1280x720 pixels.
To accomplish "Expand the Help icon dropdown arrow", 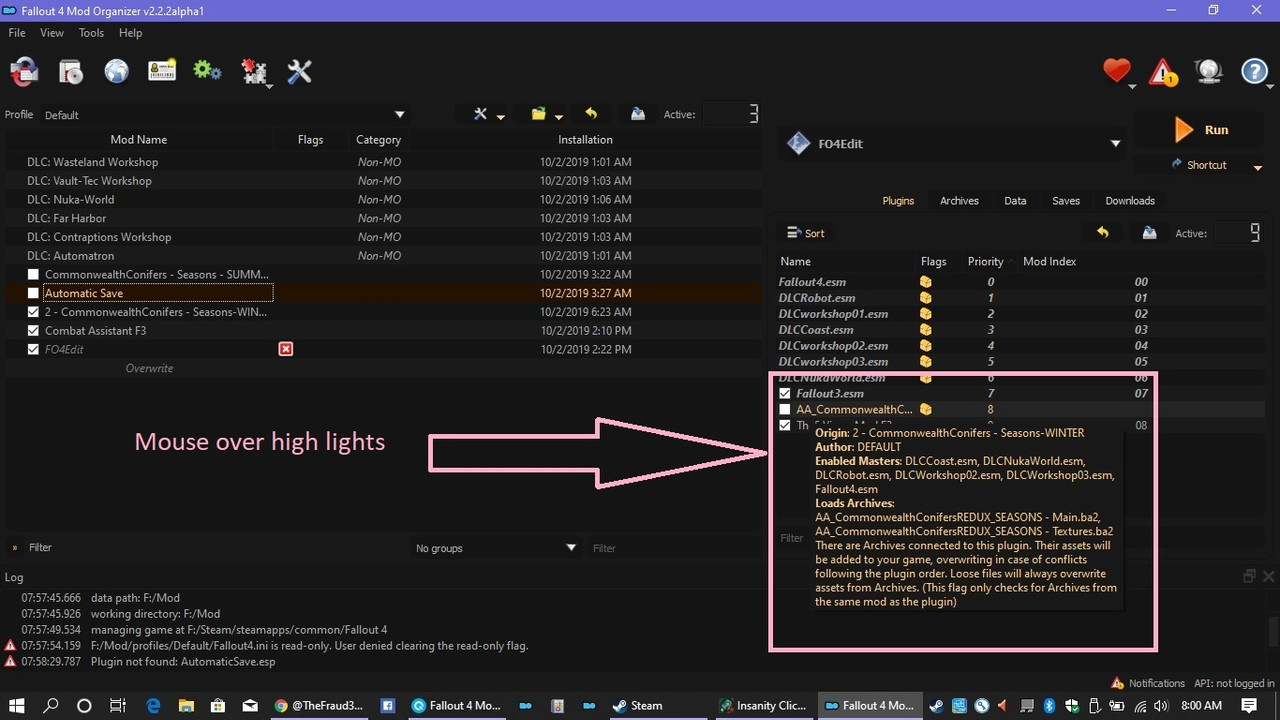I will click(1271, 86).
